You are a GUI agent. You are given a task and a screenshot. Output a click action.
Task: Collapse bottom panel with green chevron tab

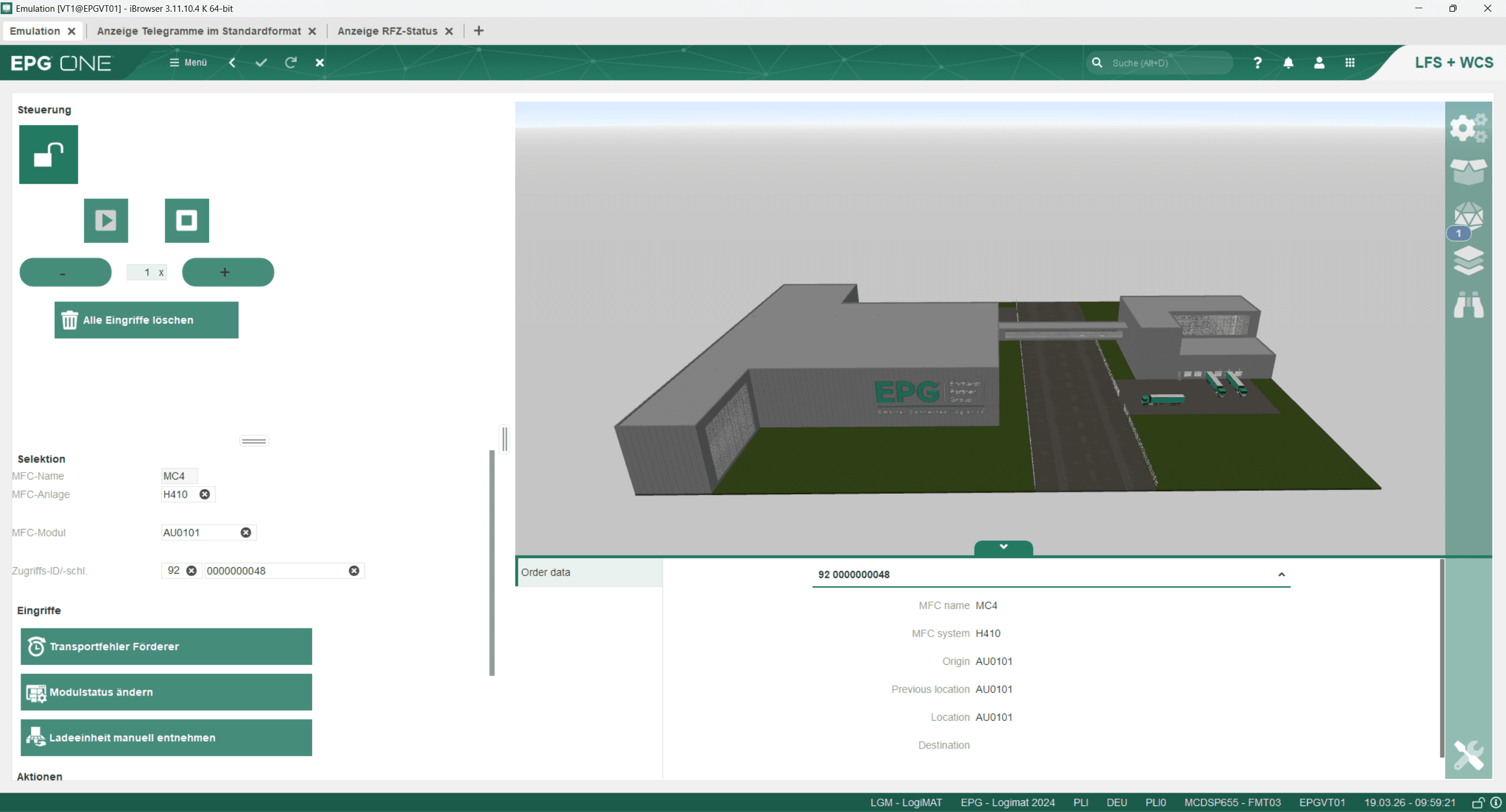1003,547
